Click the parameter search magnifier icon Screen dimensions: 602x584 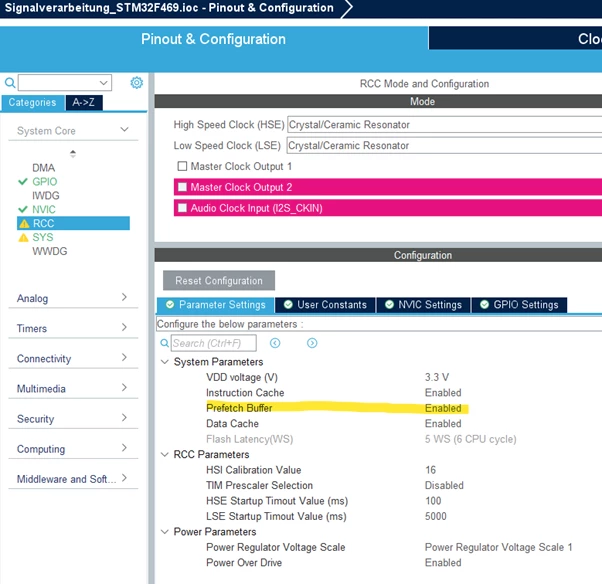point(164,343)
